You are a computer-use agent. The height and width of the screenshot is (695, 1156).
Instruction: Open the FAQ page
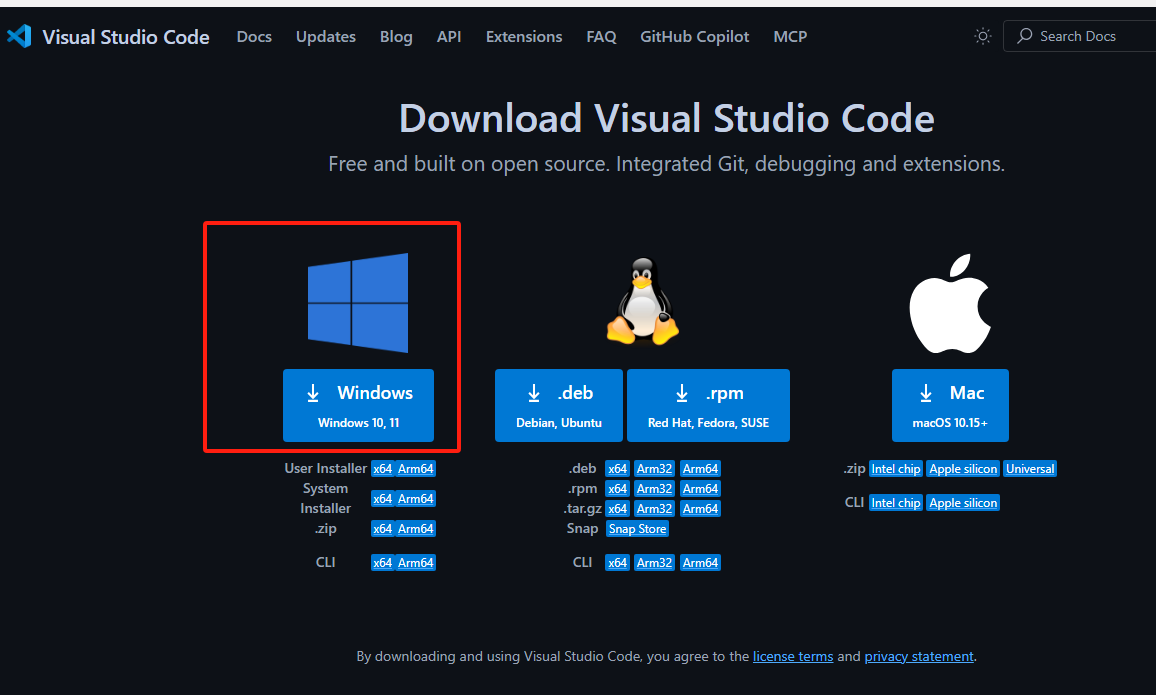pos(601,36)
